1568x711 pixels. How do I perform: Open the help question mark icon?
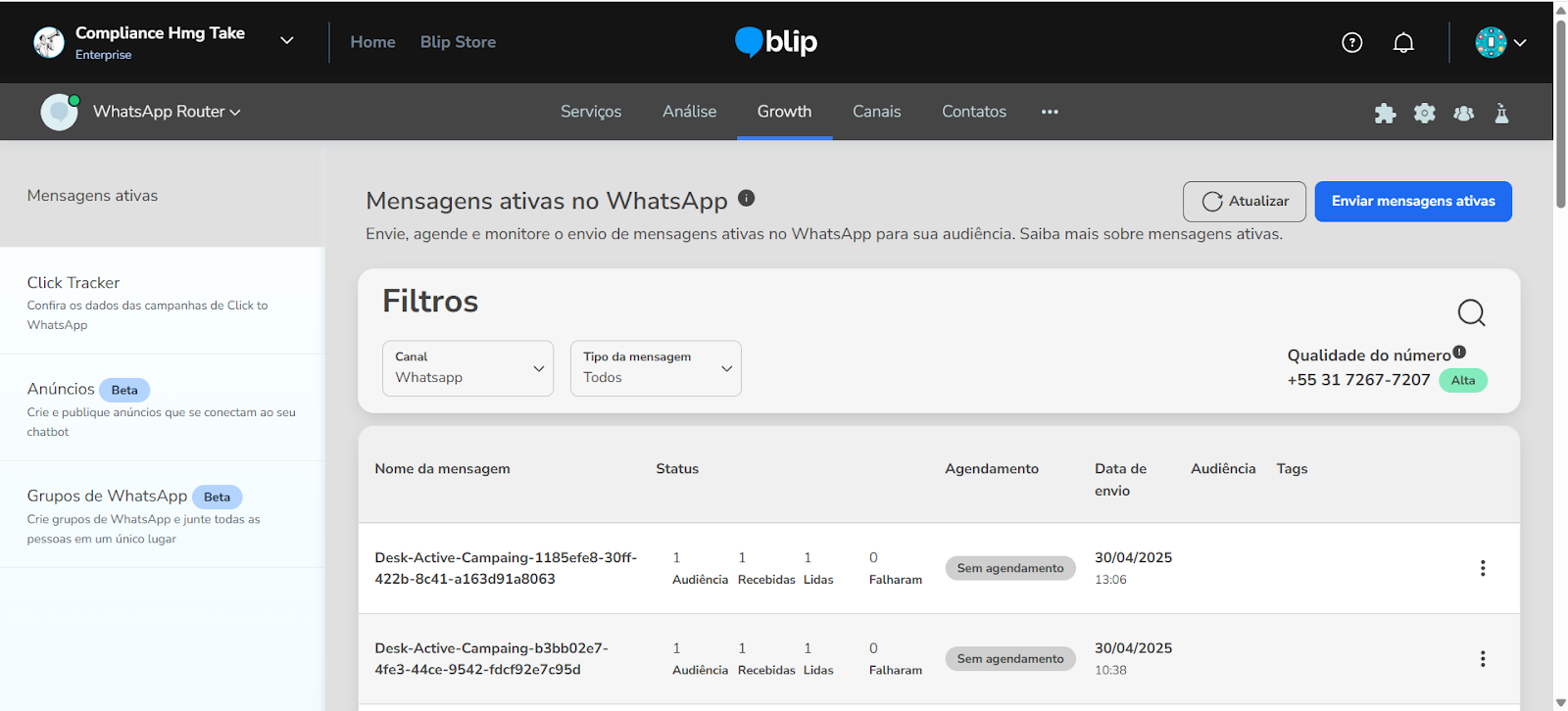(x=1352, y=42)
